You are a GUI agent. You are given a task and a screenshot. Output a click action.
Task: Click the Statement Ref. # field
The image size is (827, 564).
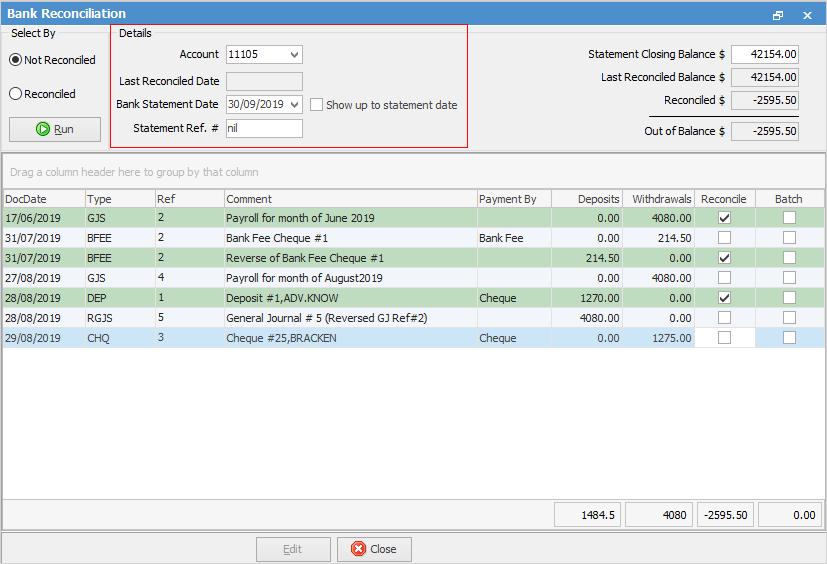click(x=264, y=128)
